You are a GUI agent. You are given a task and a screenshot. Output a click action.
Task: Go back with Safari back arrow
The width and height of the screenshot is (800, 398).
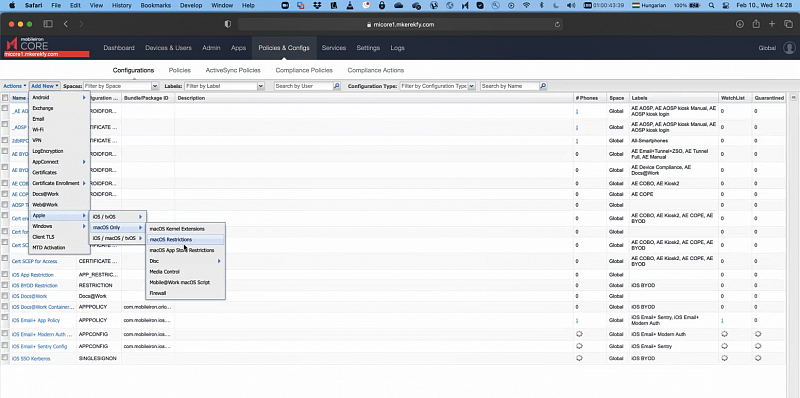[66, 24]
